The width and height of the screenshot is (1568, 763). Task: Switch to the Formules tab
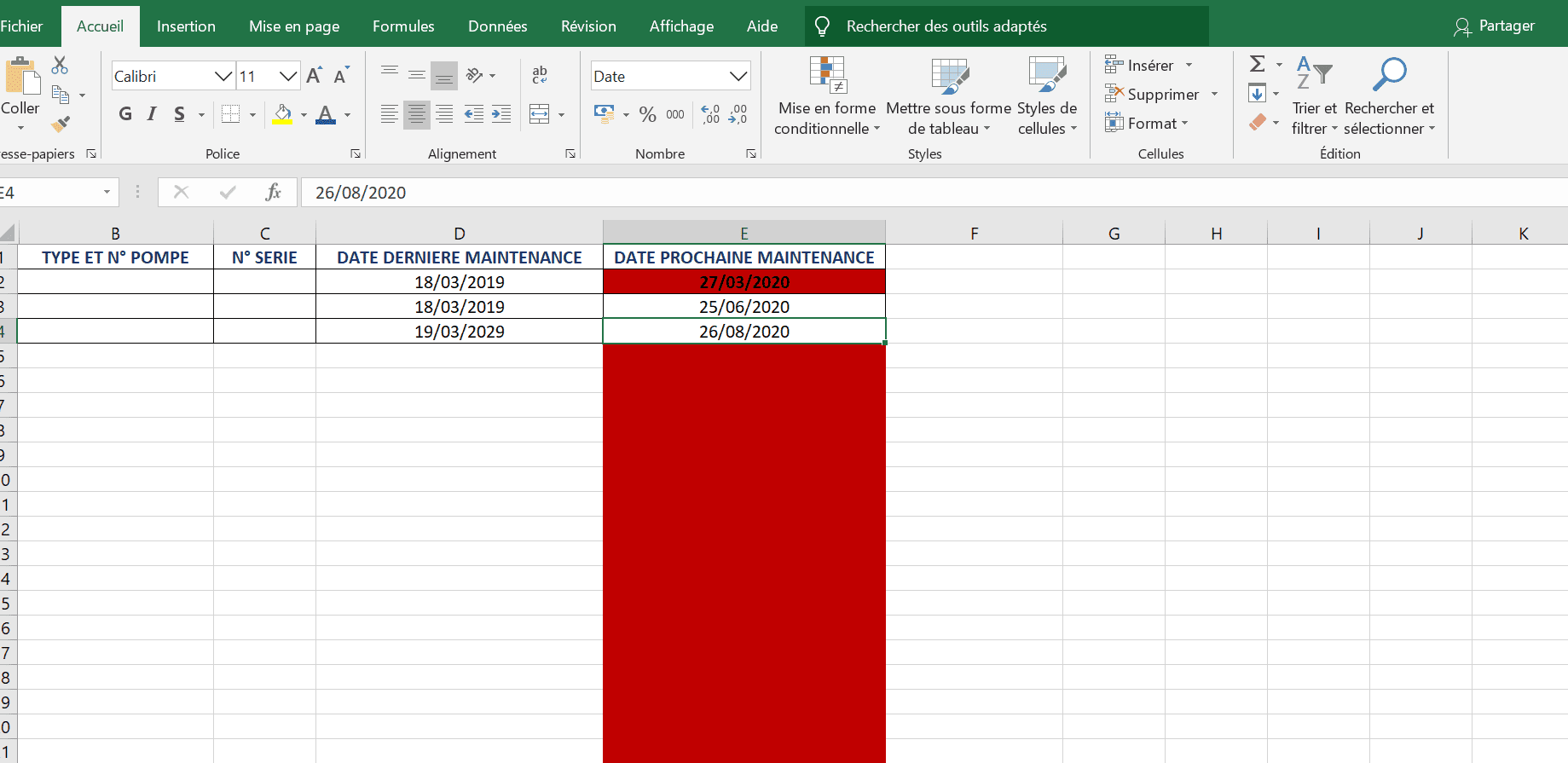(403, 26)
